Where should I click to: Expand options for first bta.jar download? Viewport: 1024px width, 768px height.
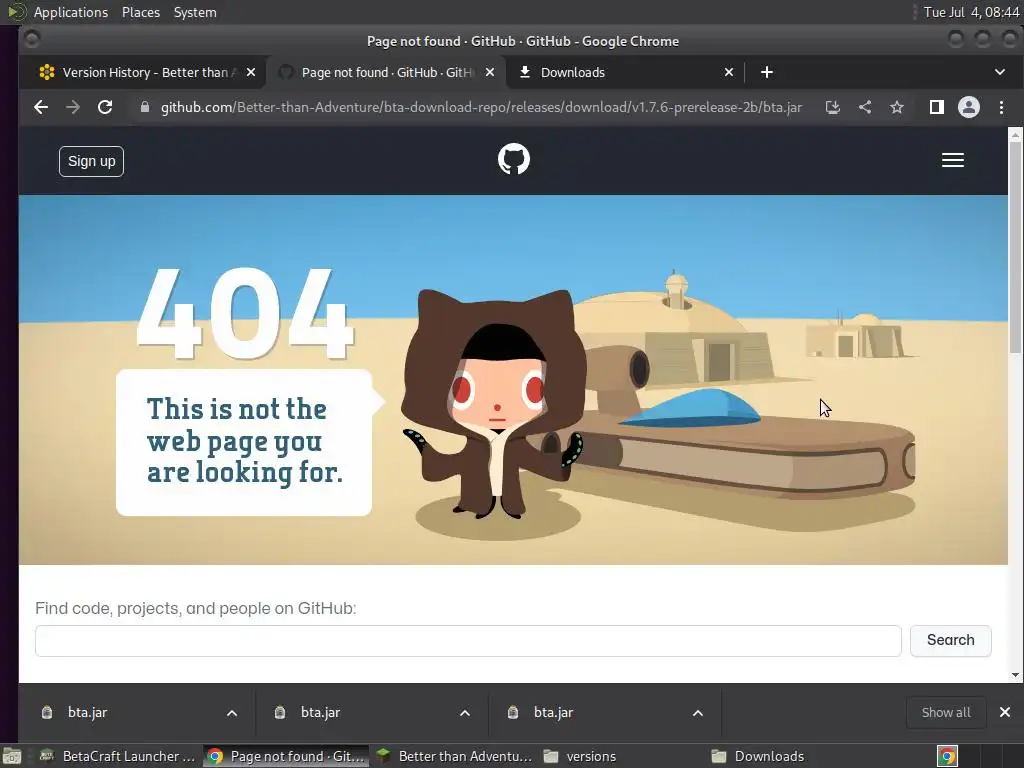[x=232, y=713]
